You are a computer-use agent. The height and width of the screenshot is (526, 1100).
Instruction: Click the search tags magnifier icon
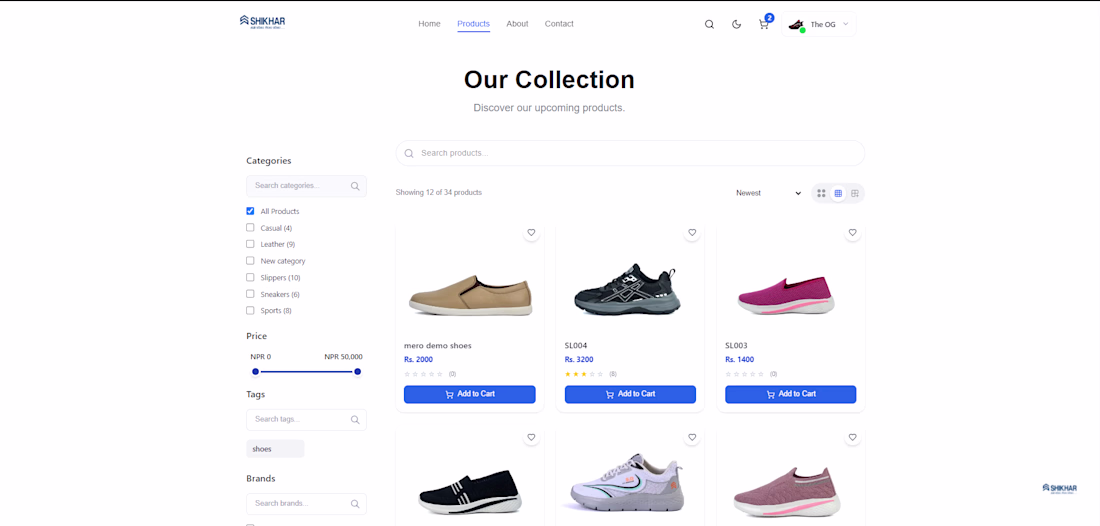click(355, 420)
